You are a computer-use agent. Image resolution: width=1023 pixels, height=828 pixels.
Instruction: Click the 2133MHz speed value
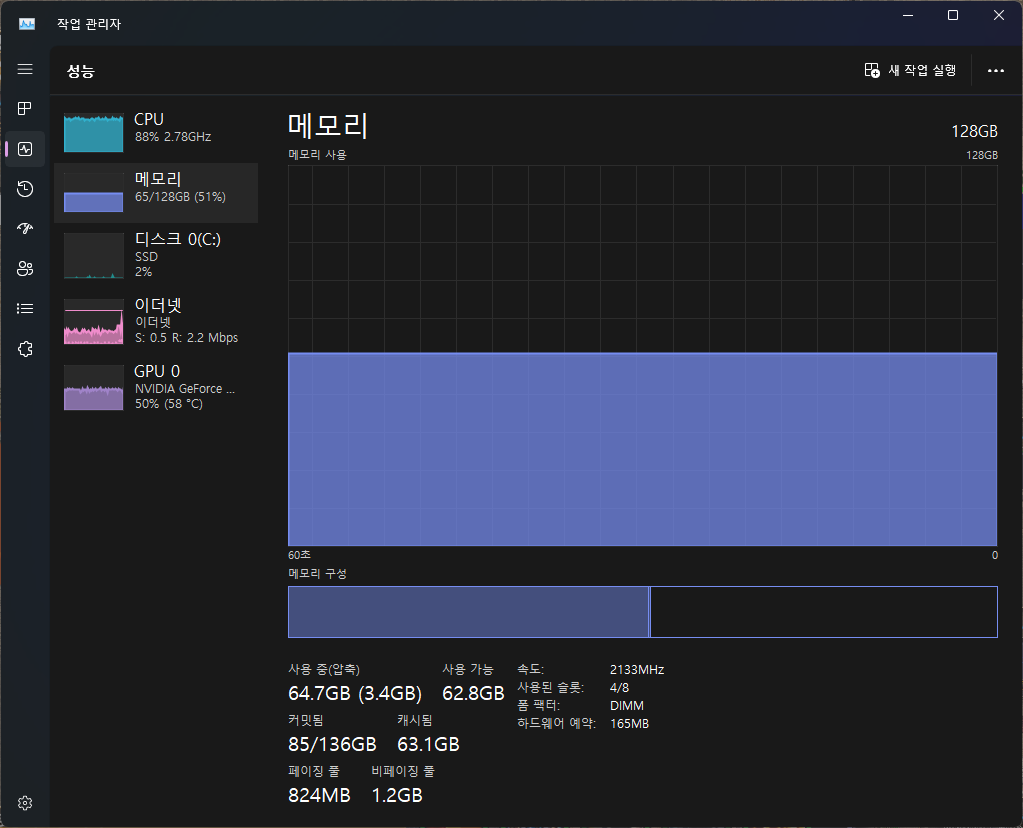[637, 669]
